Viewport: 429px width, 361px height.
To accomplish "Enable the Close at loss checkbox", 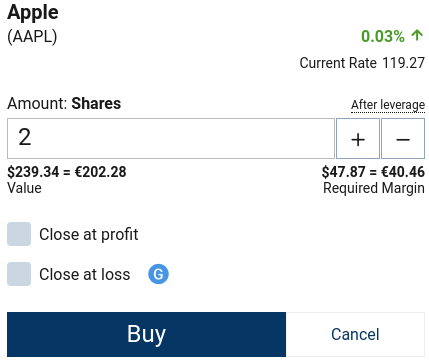I will pos(19,274).
